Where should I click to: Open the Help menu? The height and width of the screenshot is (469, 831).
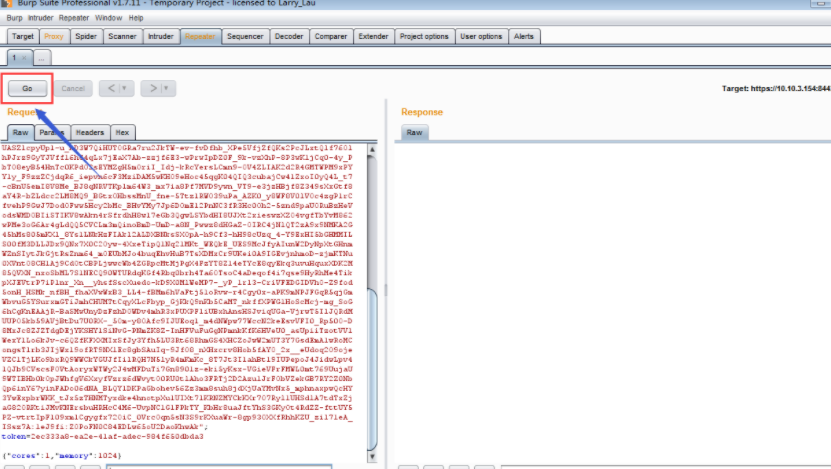136,18
